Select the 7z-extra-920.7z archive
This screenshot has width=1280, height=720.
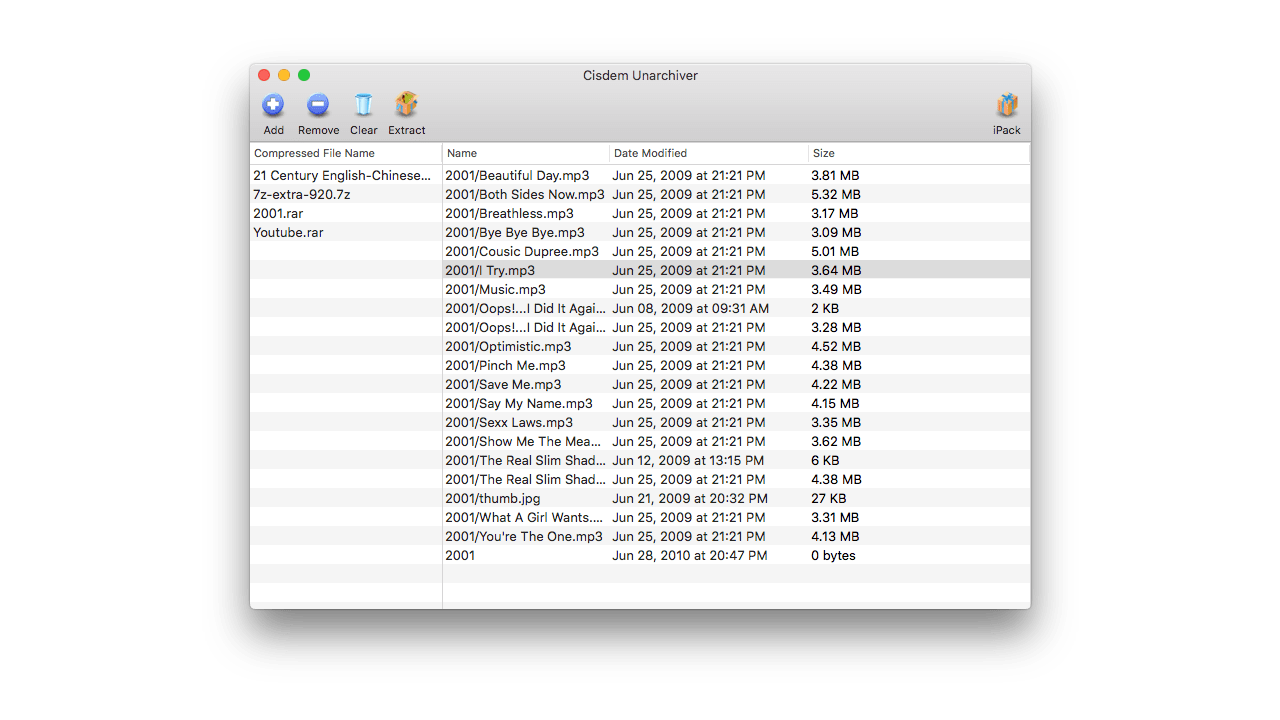(x=346, y=194)
